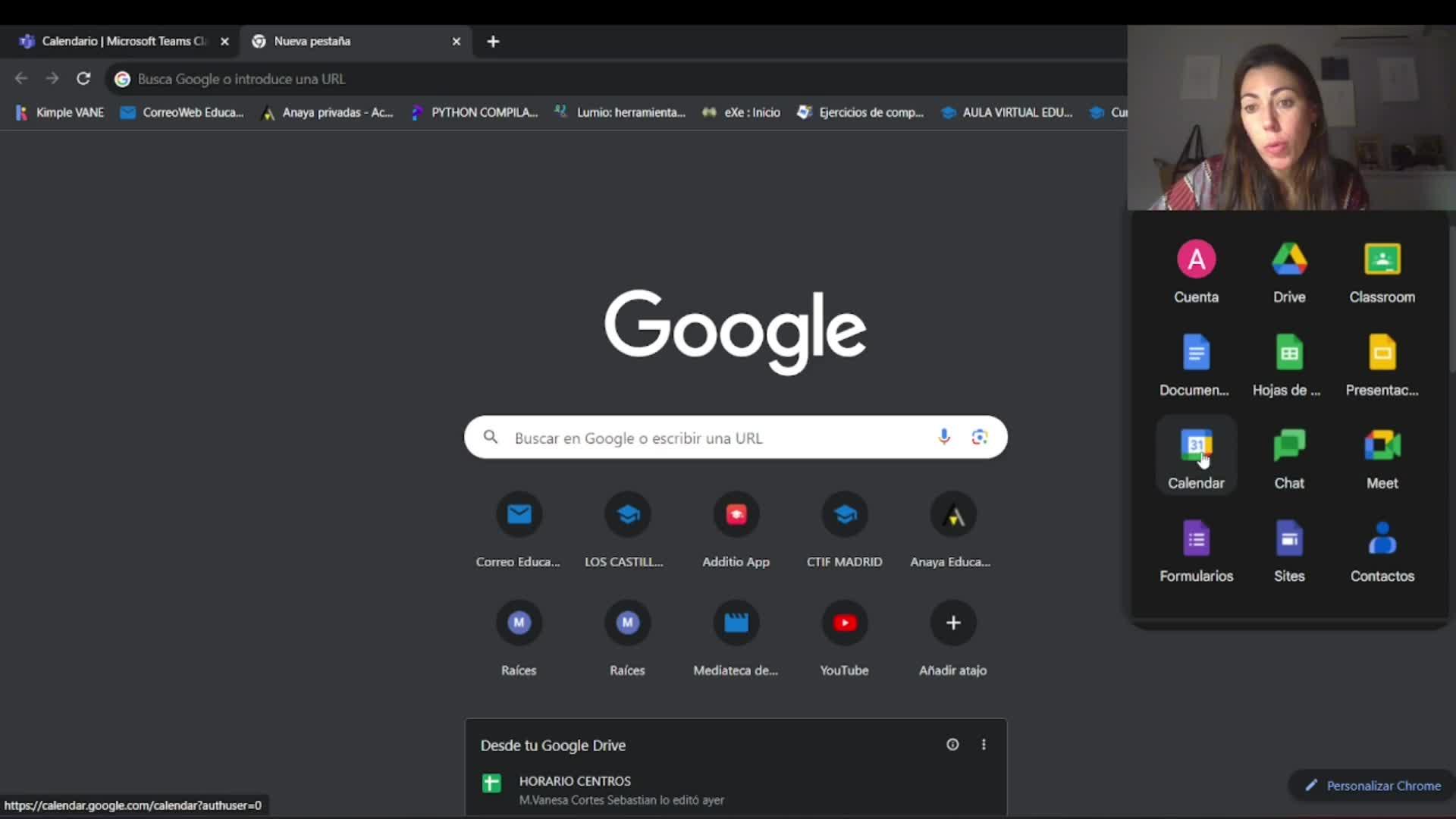Search by image with Google Lens icon
Image resolution: width=1456 pixels, height=819 pixels.
(979, 437)
